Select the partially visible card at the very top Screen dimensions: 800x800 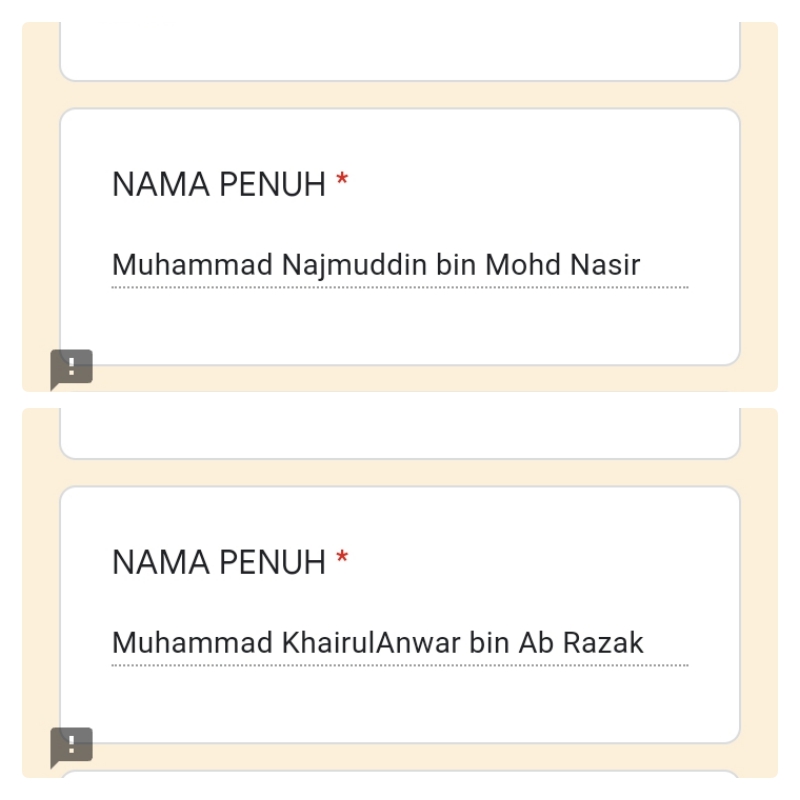pos(400,52)
